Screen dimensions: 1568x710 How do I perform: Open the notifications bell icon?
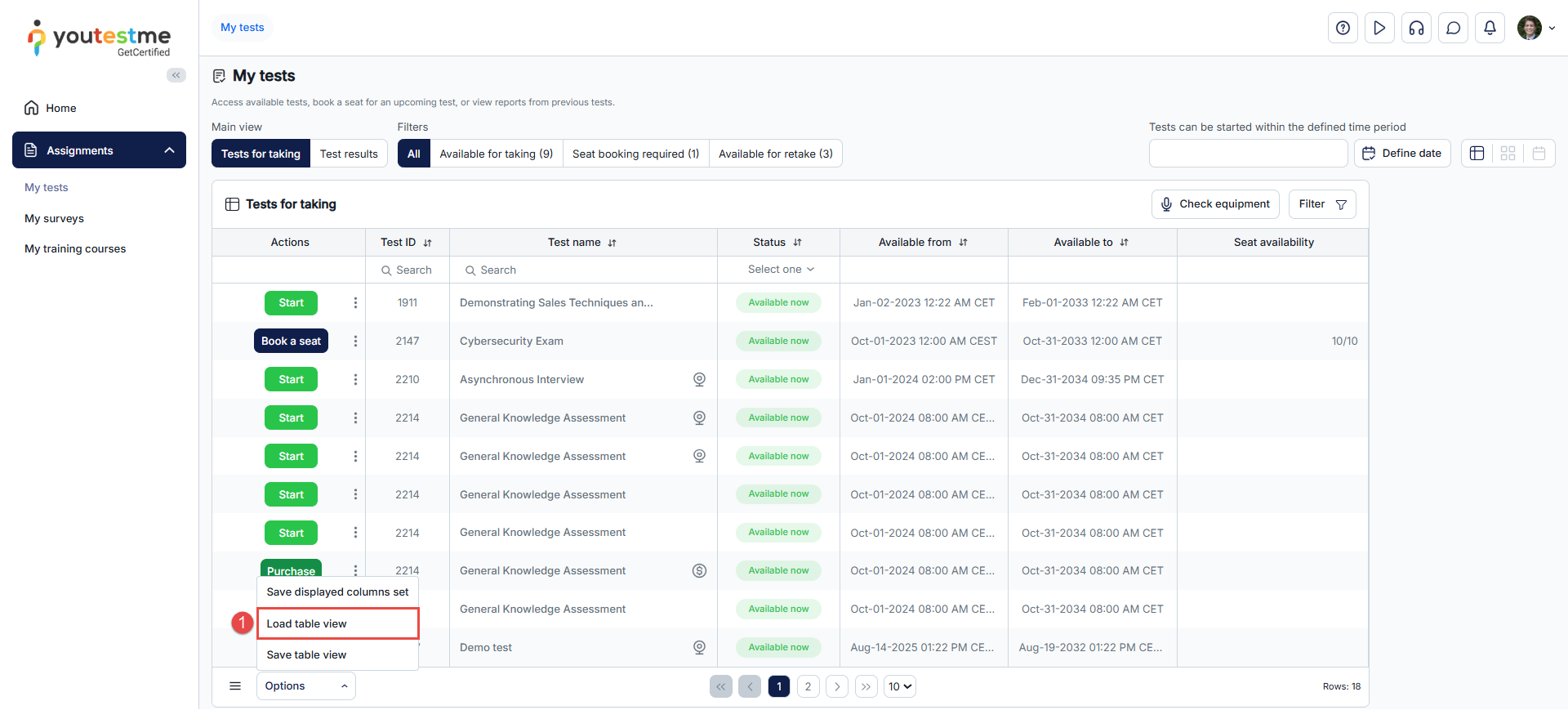point(1490,28)
